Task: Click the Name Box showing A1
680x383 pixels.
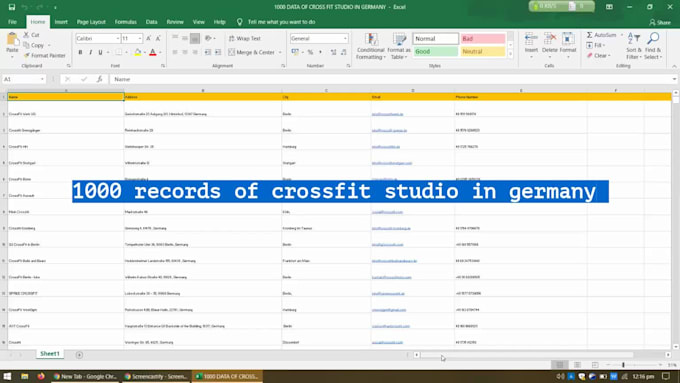Action: [23, 79]
